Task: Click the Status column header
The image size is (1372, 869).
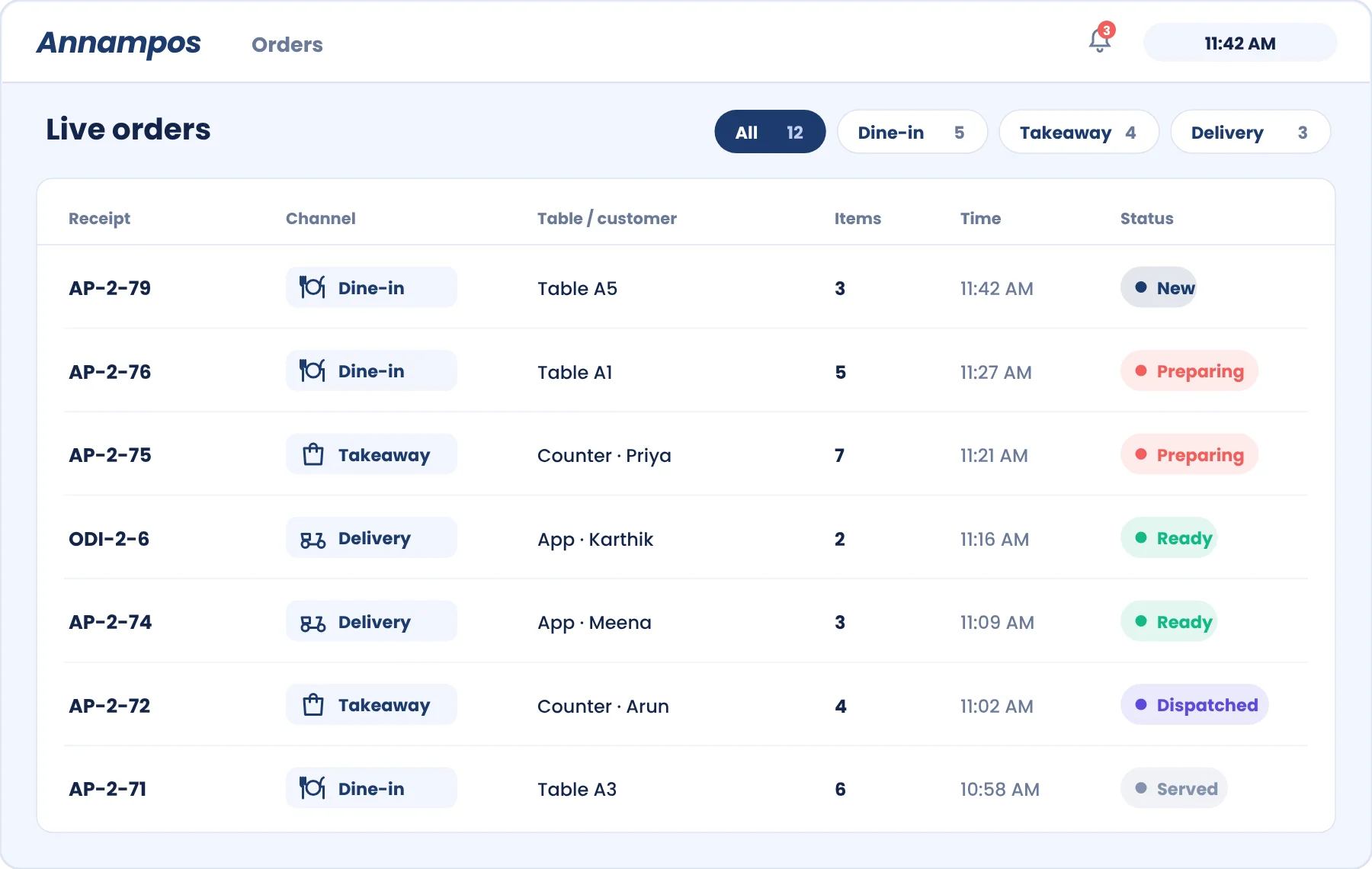Action: [x=1146, y=219]
